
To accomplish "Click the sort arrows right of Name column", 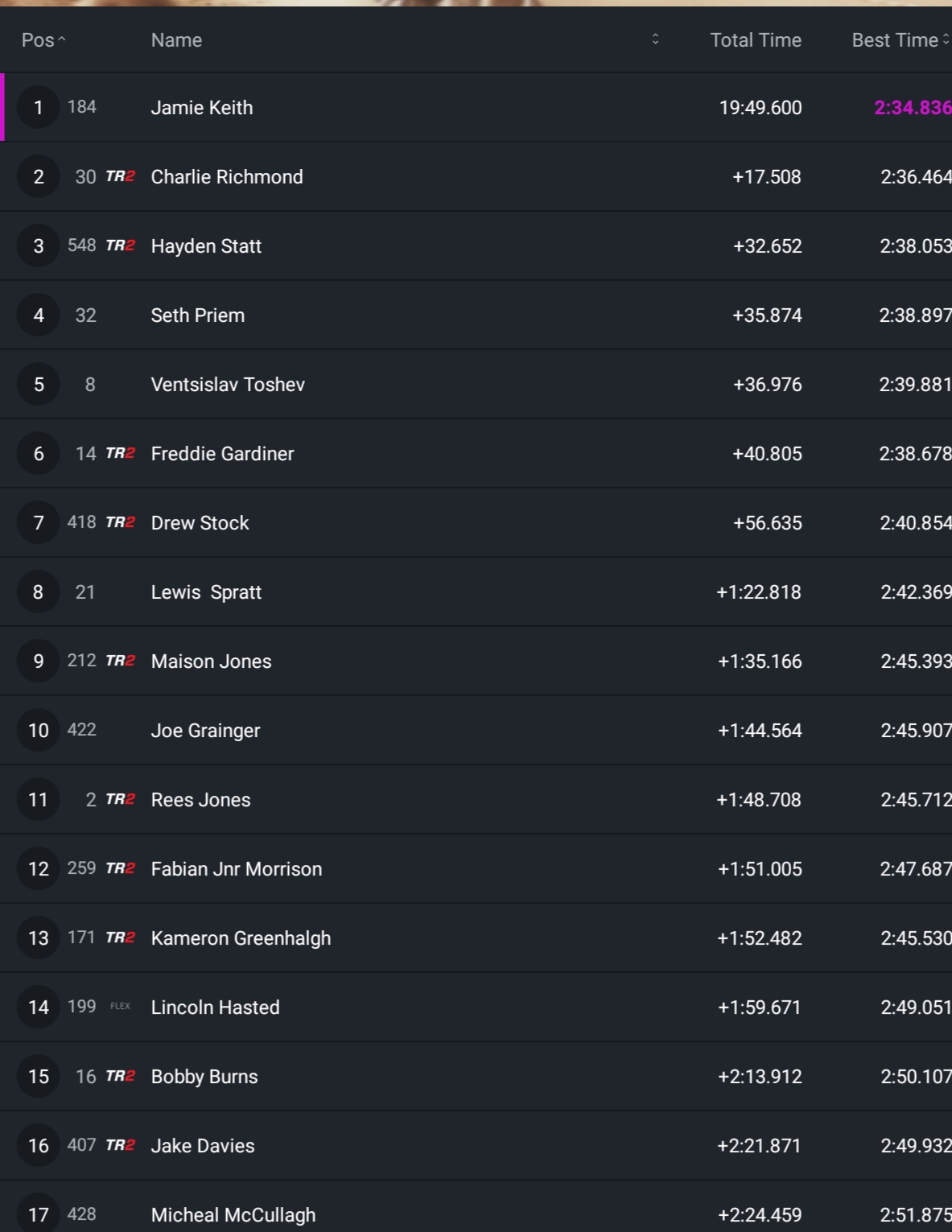I will point(655,39).
